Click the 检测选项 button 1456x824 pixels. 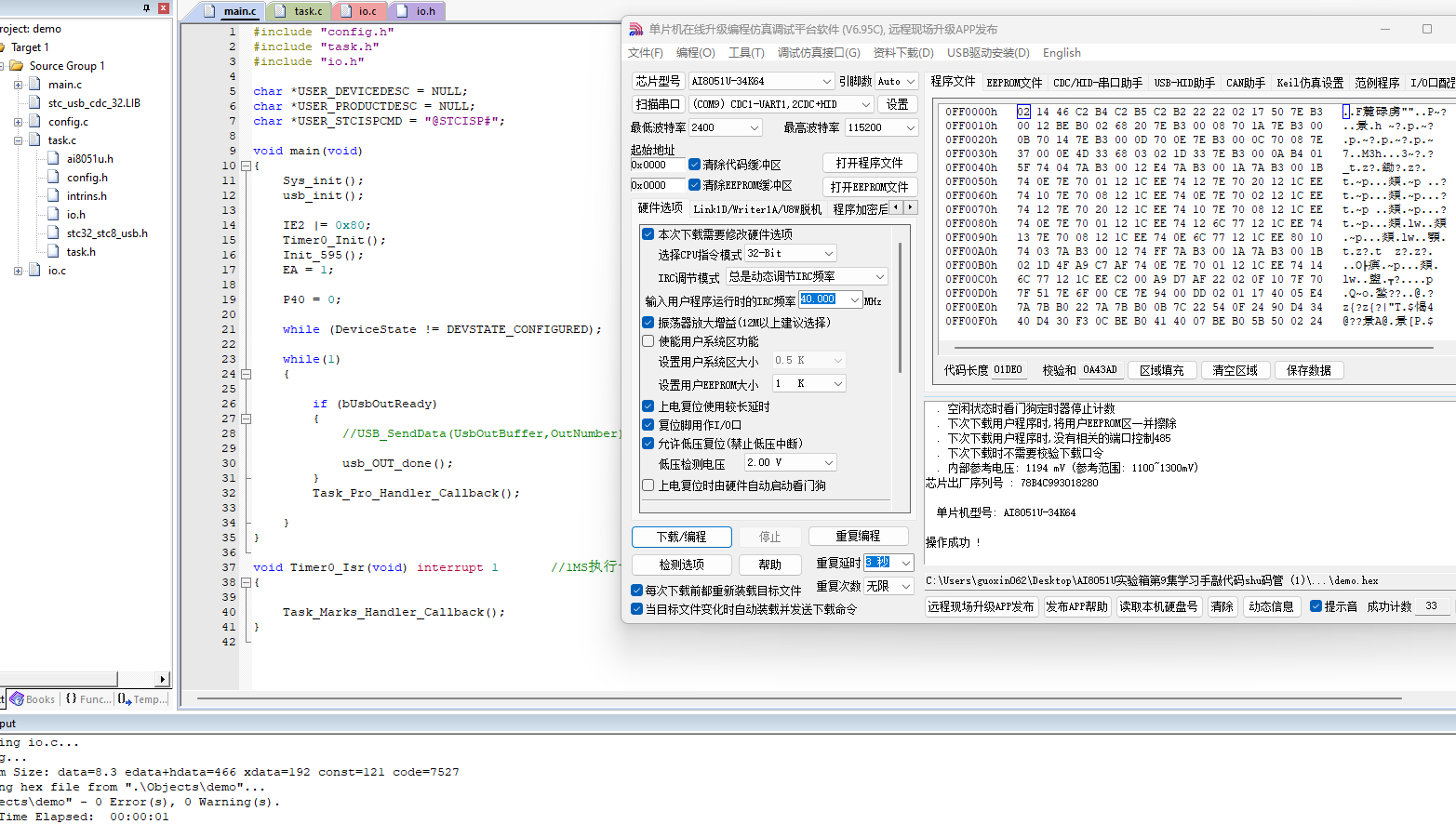(681, 565)
